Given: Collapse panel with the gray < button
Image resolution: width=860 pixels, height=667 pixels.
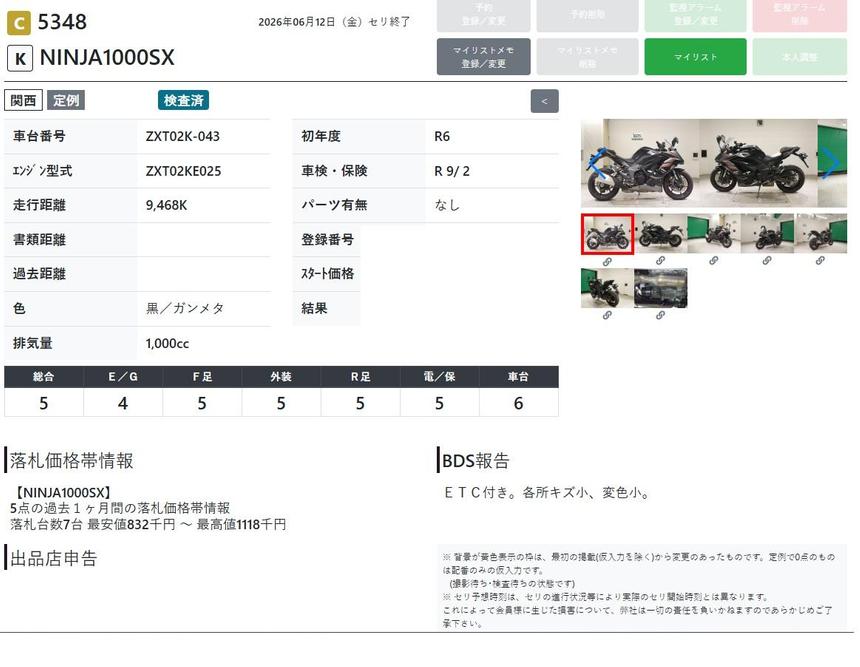Looking at the screenshot, I should point(545,101).
